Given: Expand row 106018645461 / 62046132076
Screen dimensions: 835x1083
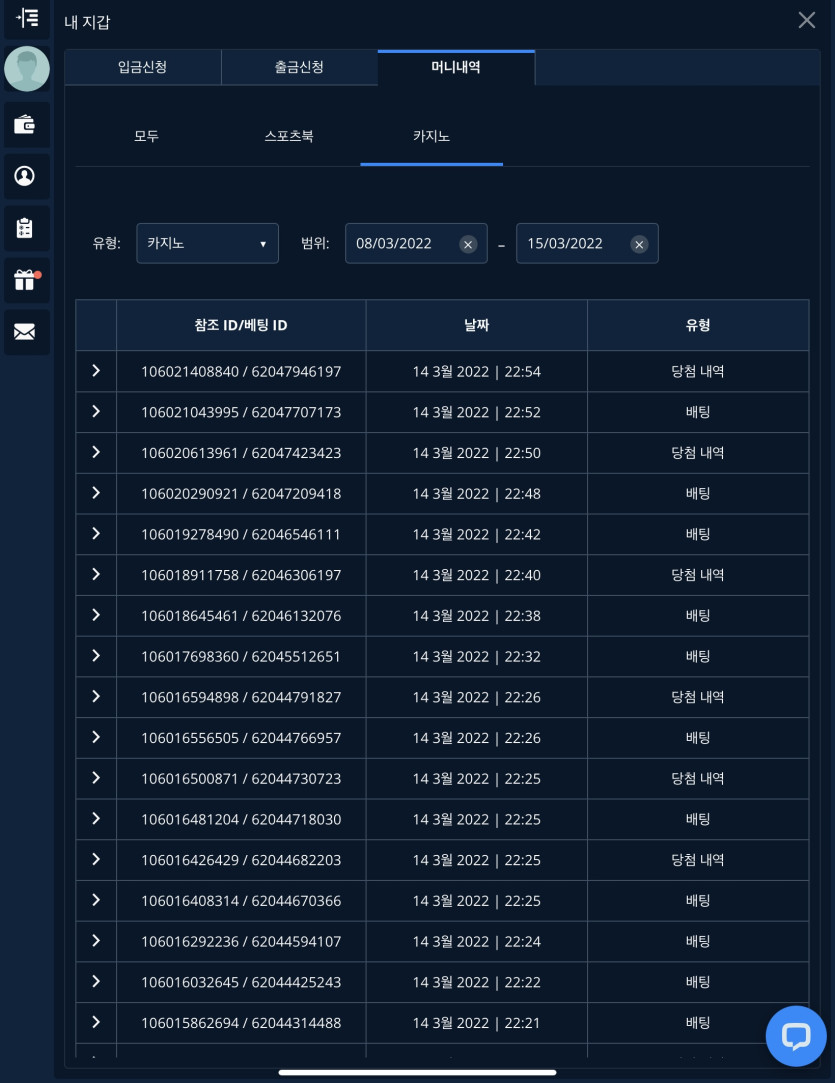Looking at the screenshot, I should (x=96, y=615).
